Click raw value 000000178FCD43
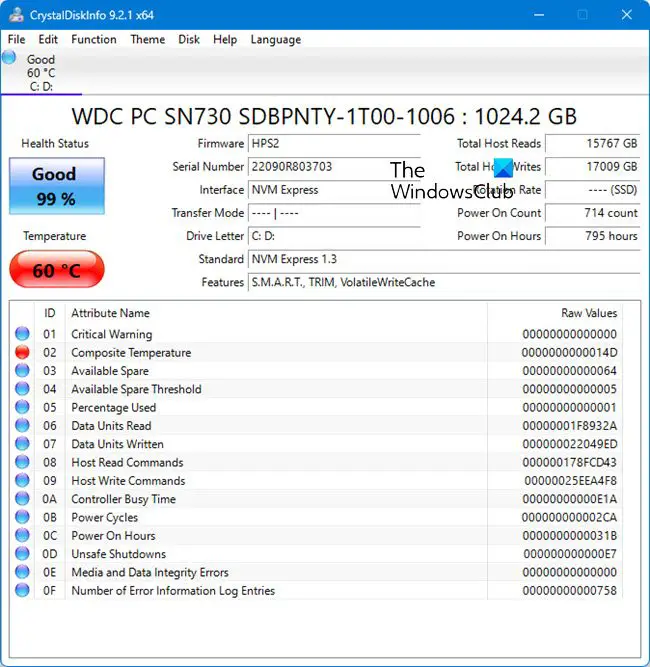Image resolution: width=650 pixels, height=667 pixels. [569, 462]
